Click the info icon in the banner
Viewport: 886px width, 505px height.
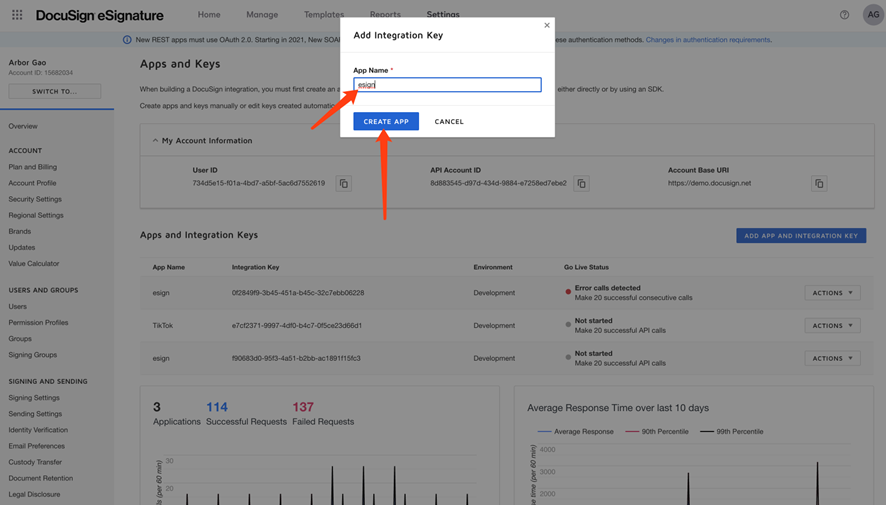click(x=127, y=40)
